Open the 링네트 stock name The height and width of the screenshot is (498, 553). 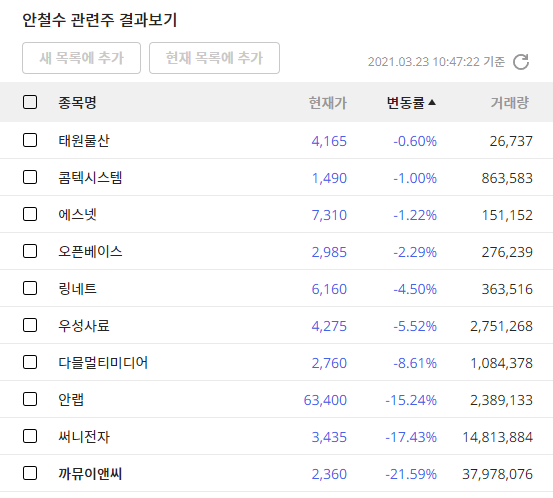click(78, 289)
